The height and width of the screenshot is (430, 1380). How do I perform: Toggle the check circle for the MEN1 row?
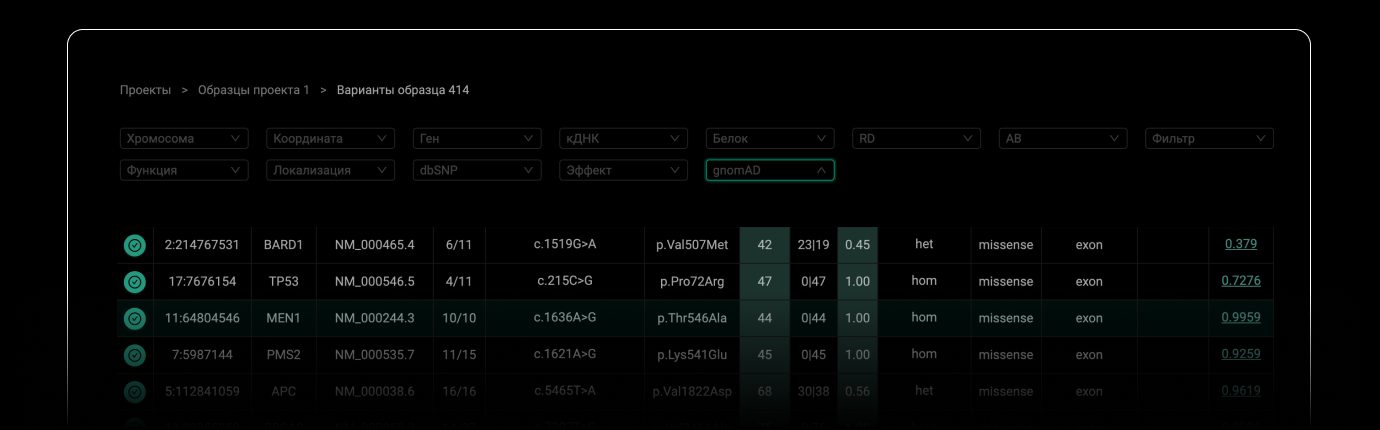[135, 318]
